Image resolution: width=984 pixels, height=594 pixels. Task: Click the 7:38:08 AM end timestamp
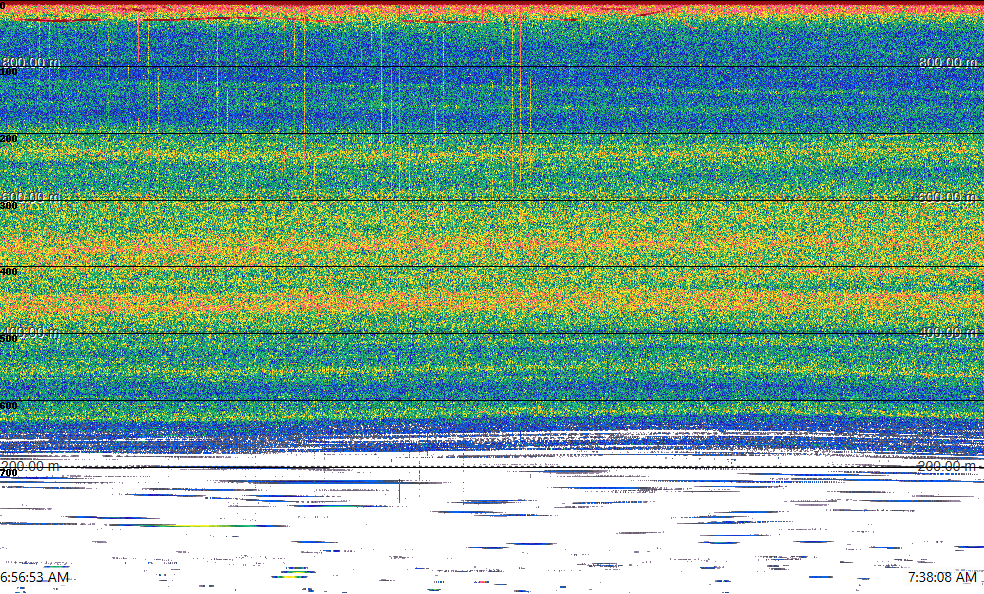943,577
